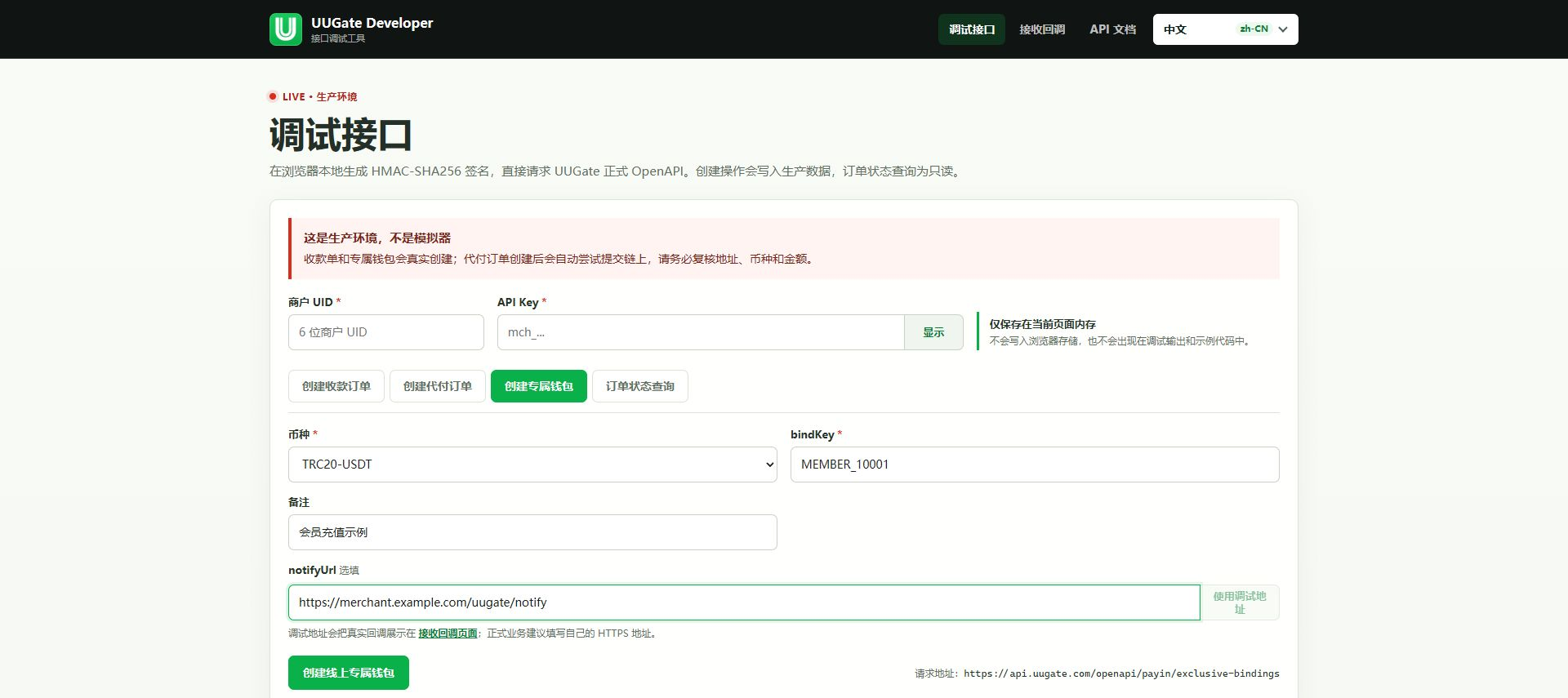1568x698 pixels.
Task: Click into the API Key field
Action: (x=701, y=332)
